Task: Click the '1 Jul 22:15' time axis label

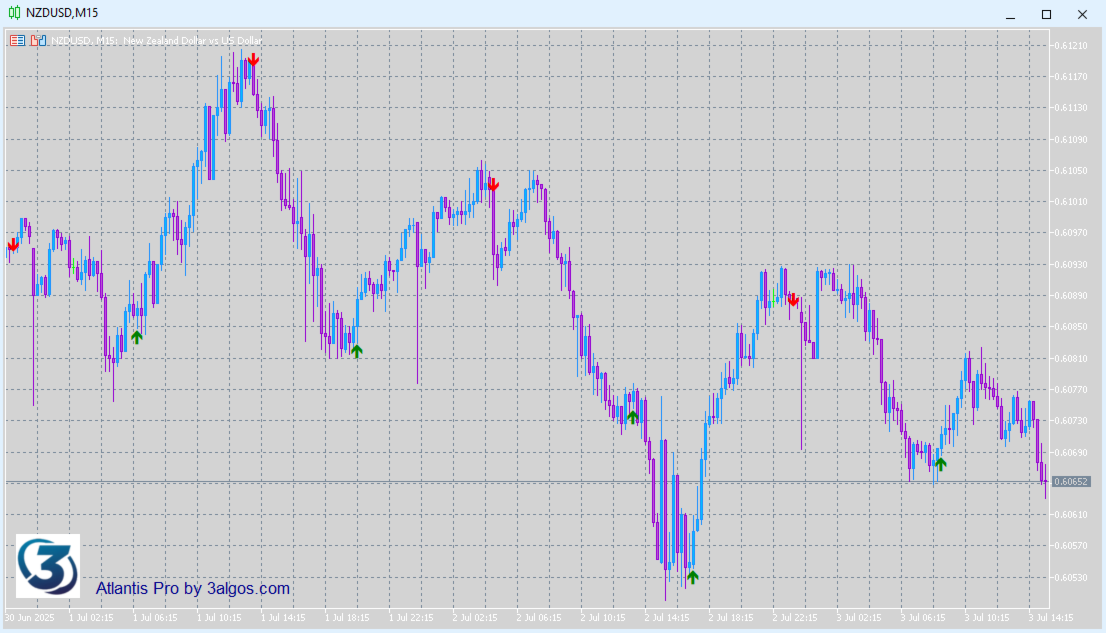Action: [x=411, y=617]
